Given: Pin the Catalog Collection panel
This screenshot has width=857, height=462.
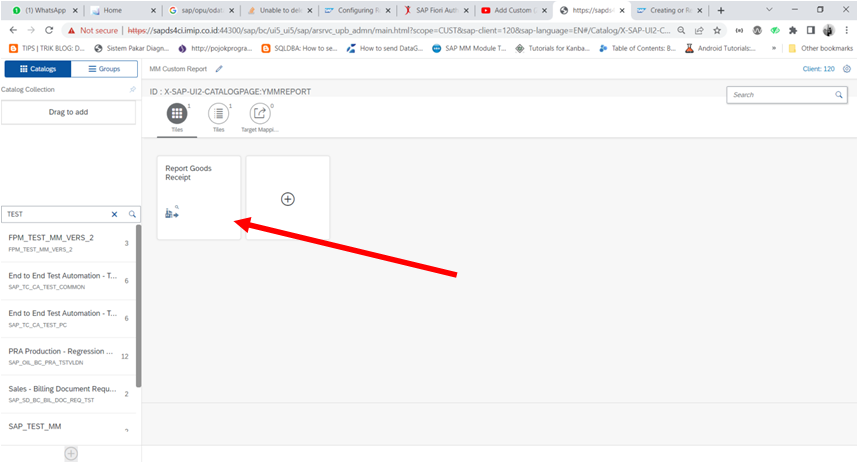Looking at the screenshot, I should pyautogui.click(x=132, y=89).
